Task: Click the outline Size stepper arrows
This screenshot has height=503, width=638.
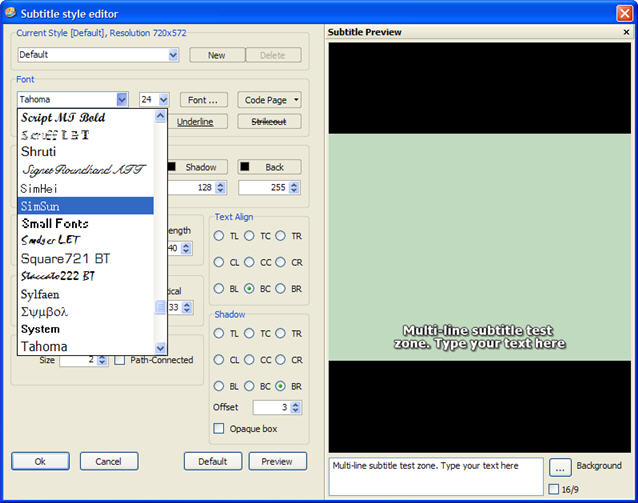Action: [x=103, y=360]
